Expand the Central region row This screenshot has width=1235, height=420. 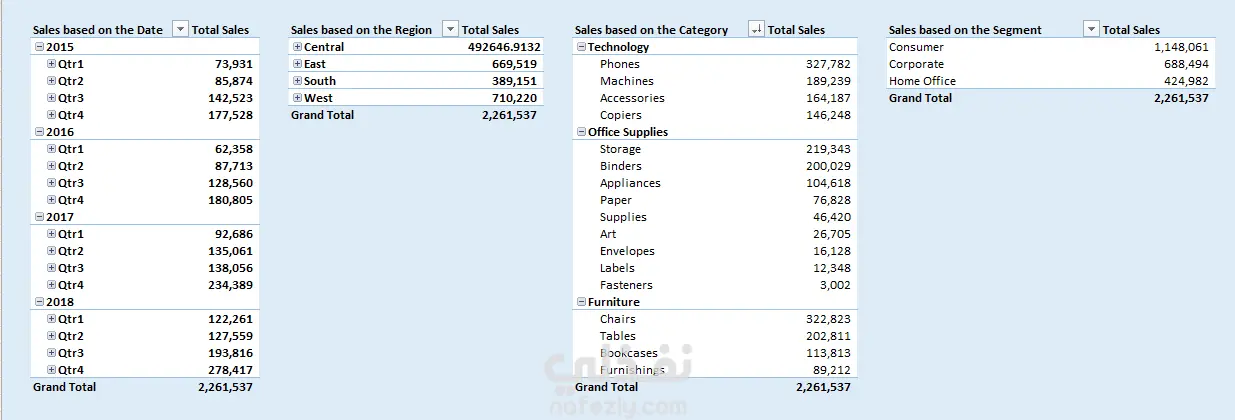pos(297,47)
